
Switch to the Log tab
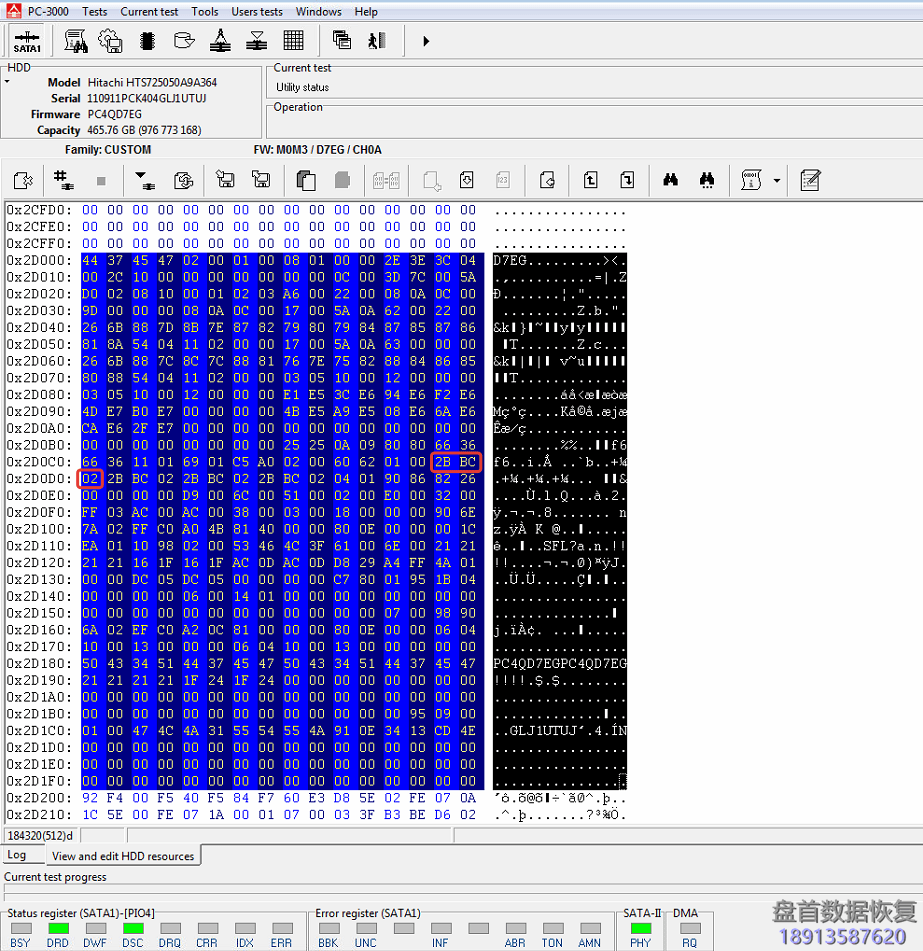pyautogui.click(x=17, y=855)
